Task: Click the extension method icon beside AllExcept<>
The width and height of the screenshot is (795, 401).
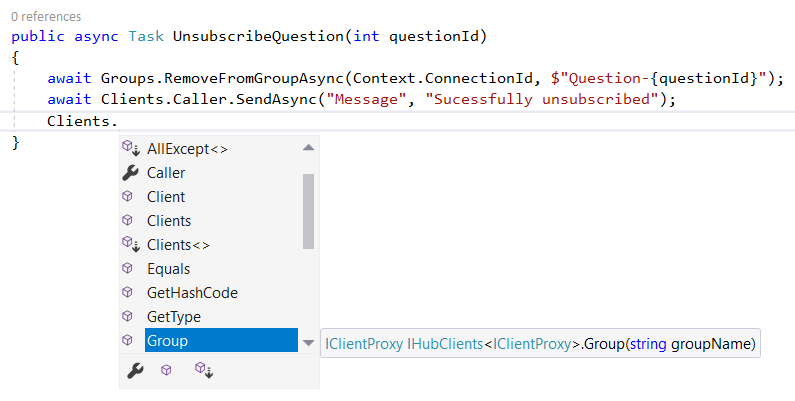Action: tap(129, 148)
